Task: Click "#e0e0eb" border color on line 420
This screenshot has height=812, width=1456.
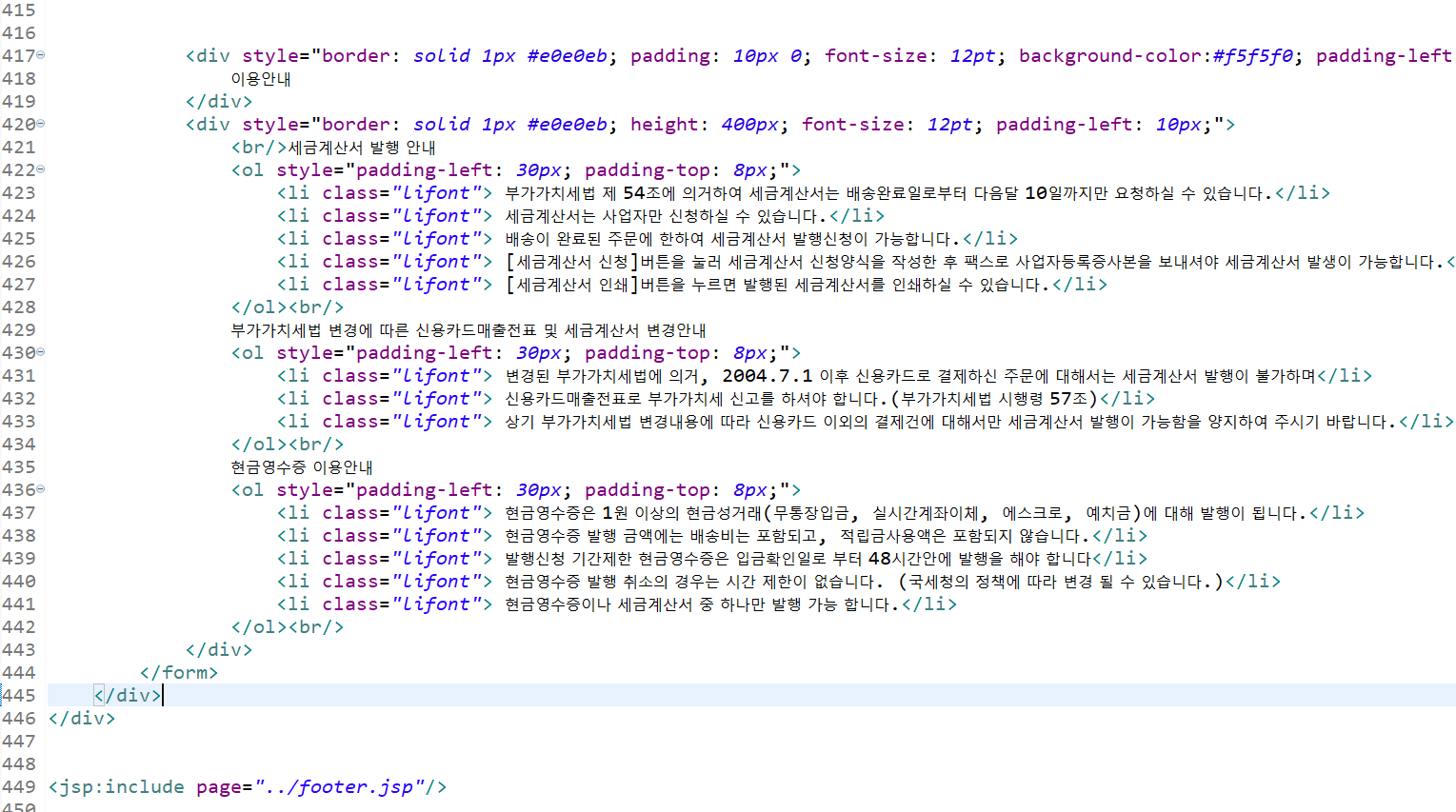Action: click(x=568, y=125)
